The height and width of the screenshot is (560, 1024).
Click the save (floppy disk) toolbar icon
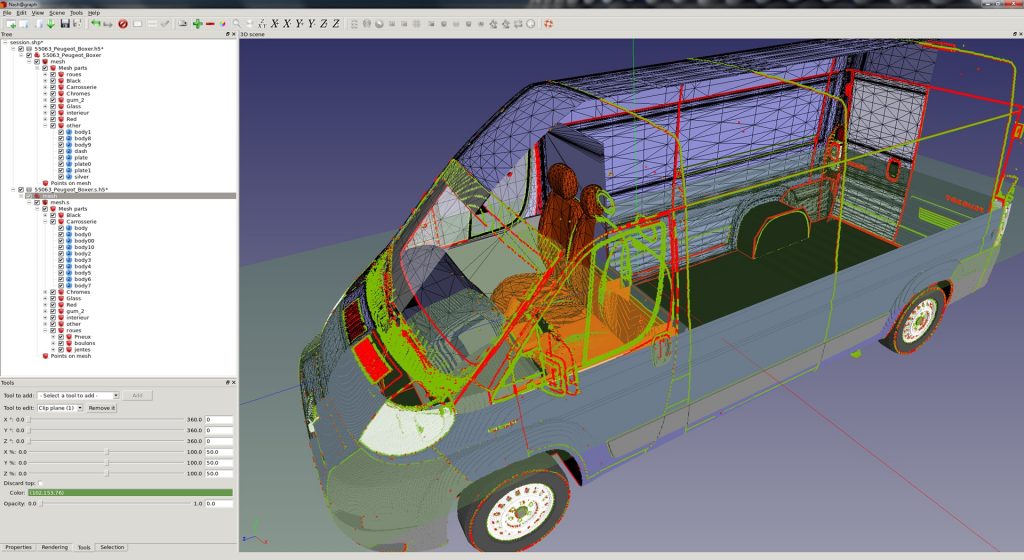[x=65, y=23]
